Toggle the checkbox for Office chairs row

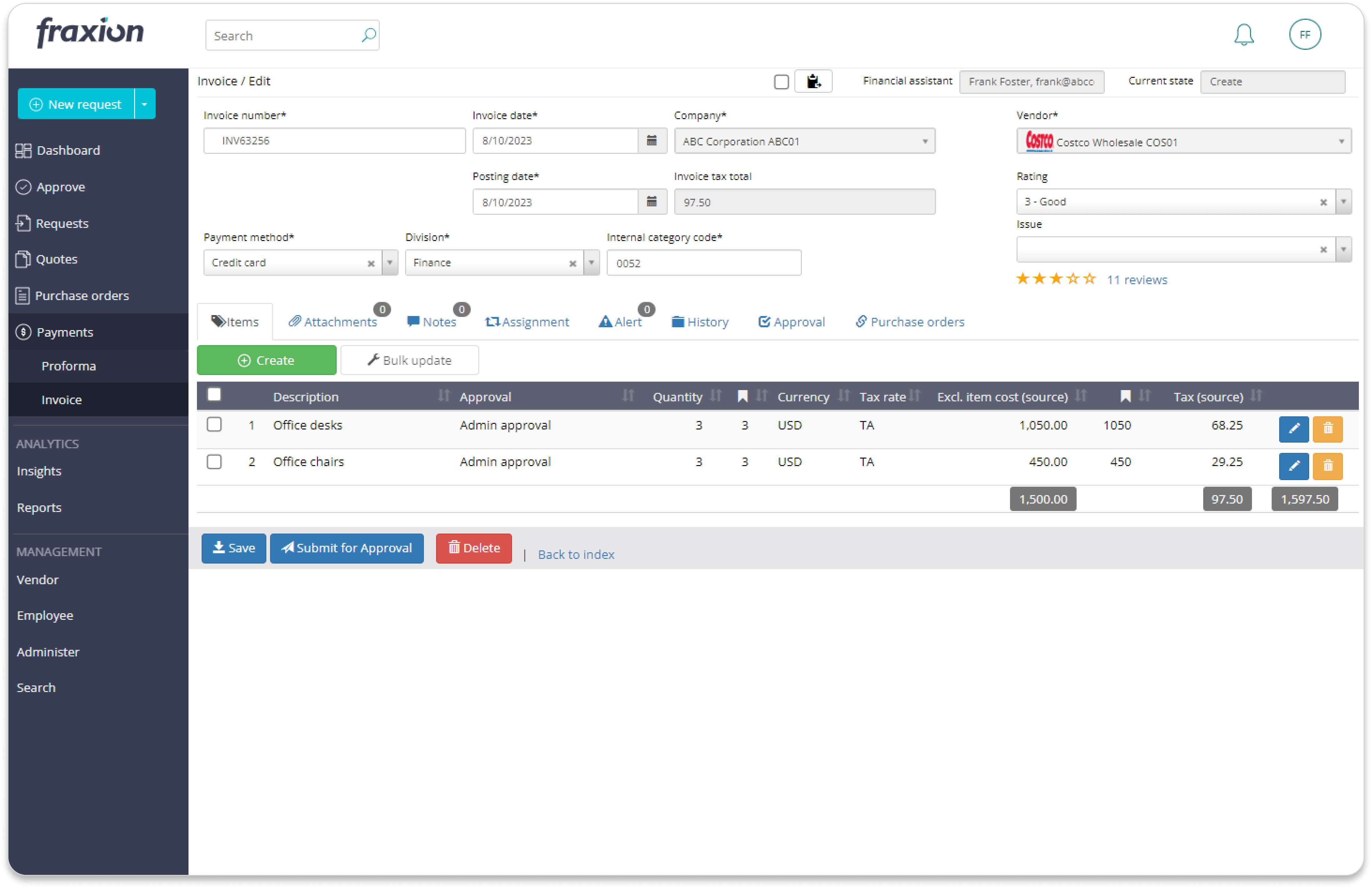coord(214,461)
